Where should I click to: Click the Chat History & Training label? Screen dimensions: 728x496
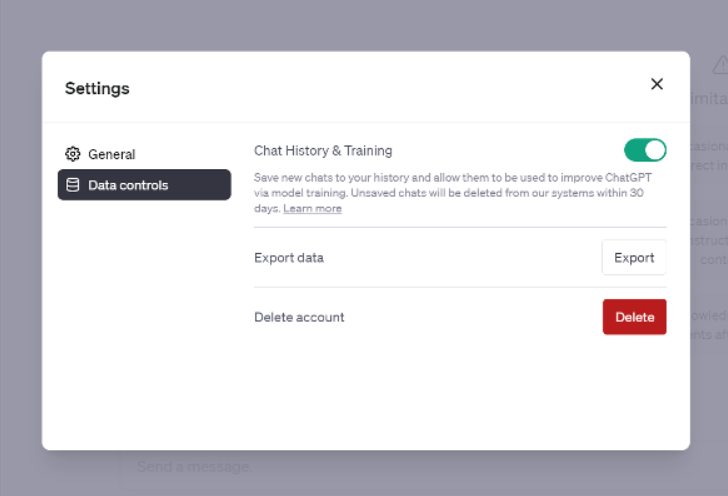tap(323, 150)
